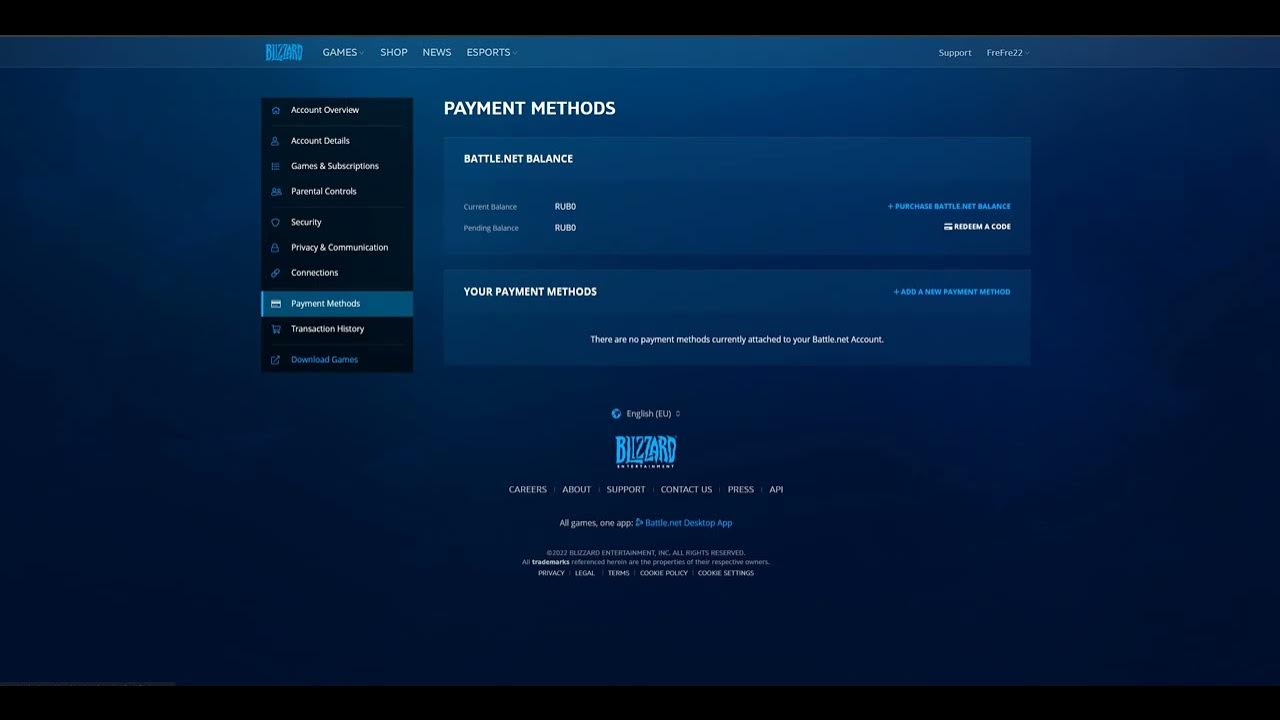The height and width of the screenshot is (720, 1280).
Task: Click the globe icon next to English (EU)
Action: [x=616, y=413]
